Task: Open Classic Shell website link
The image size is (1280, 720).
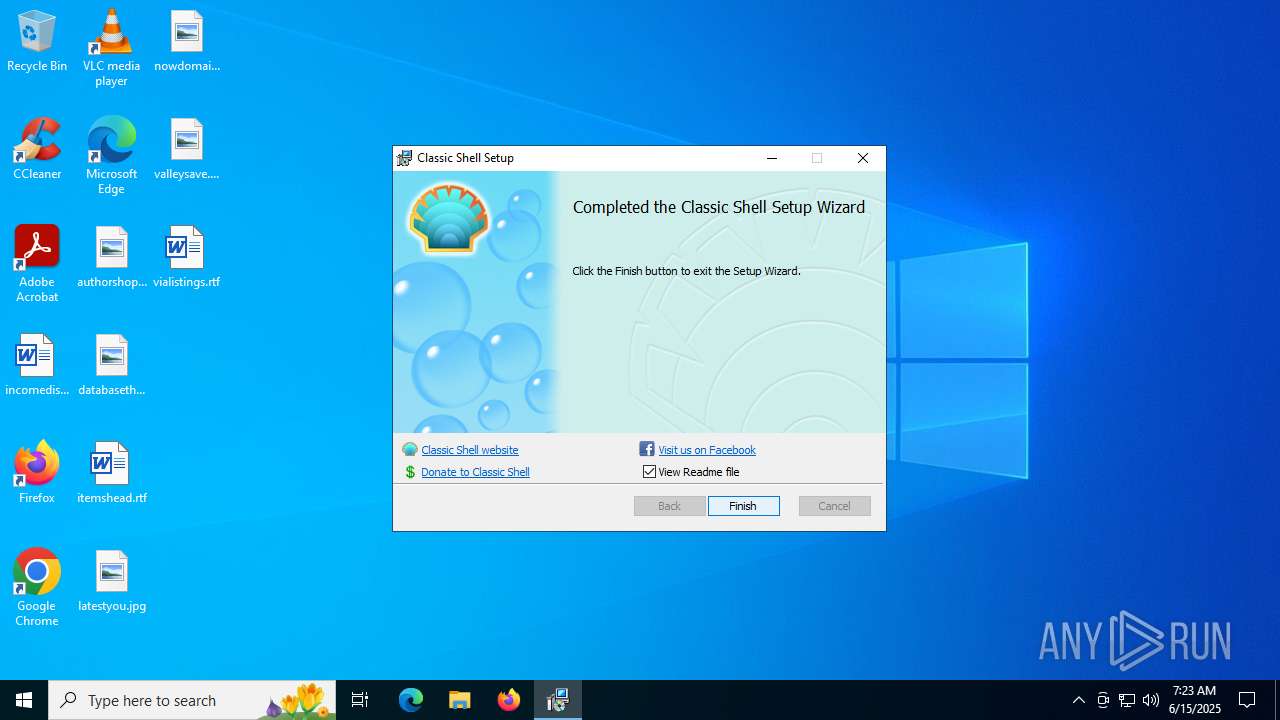Action: [470, 450]
